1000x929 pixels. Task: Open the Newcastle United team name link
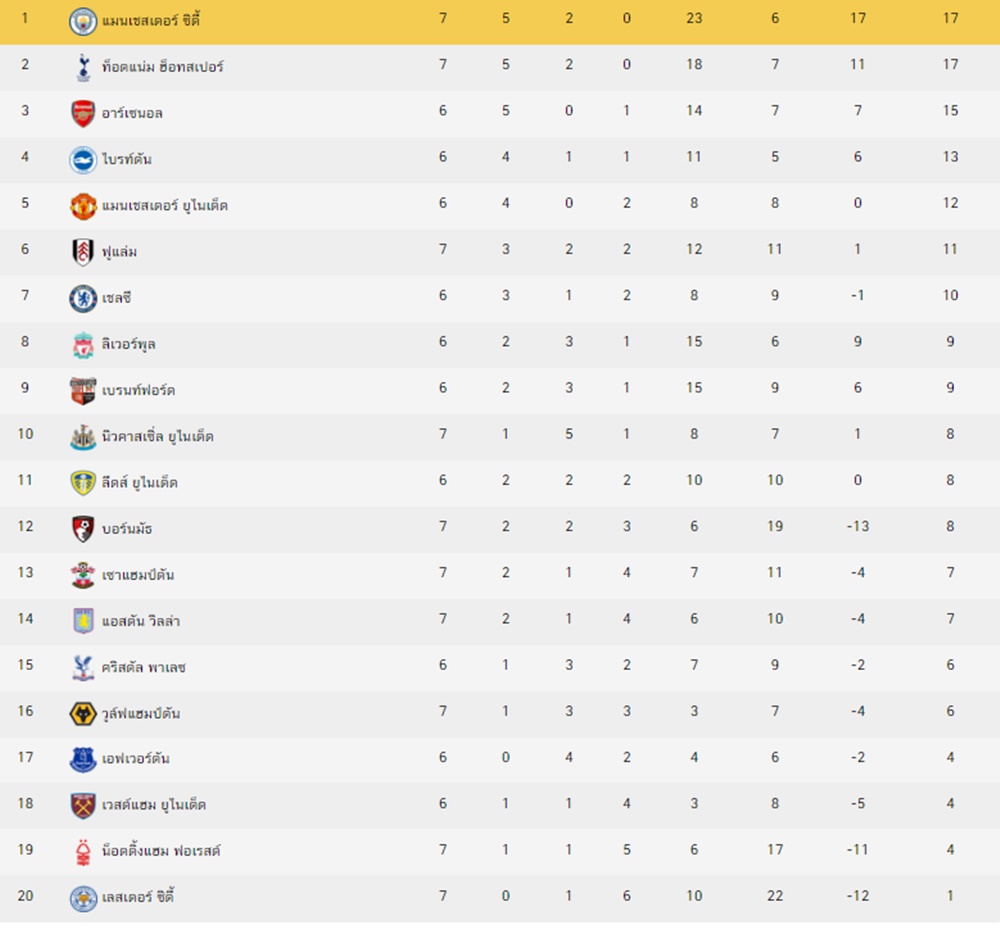(158, 437)
